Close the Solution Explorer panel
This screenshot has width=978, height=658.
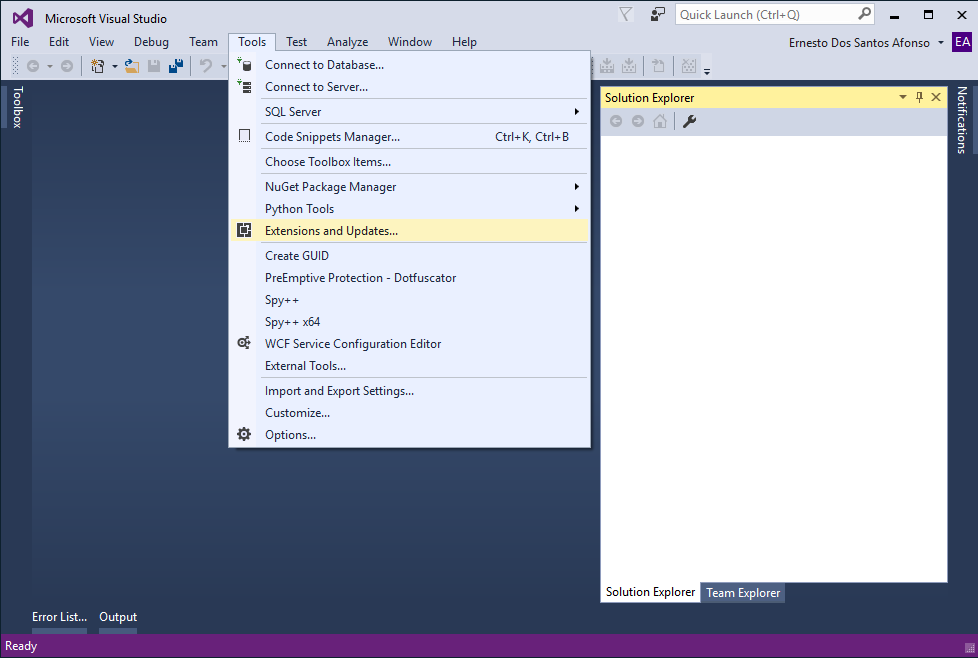(936, 97)
